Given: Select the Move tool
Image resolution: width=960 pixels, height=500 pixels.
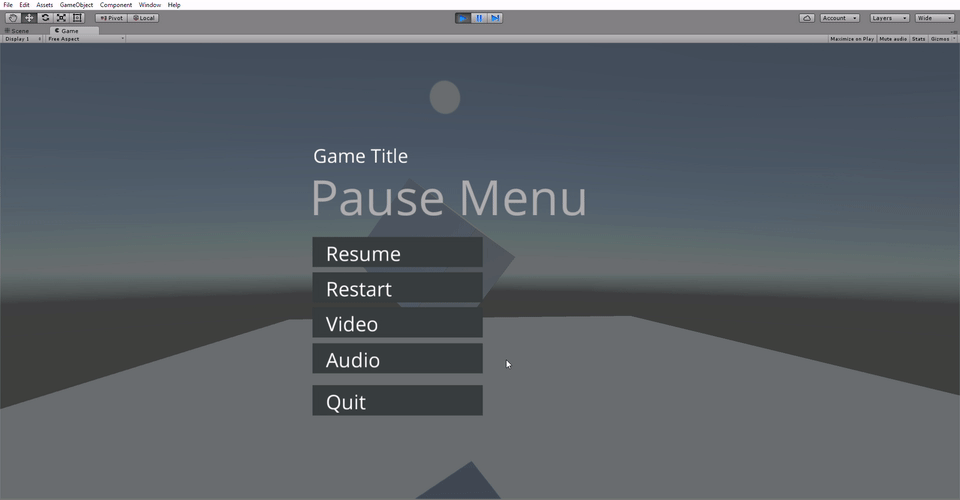Looking at the screenshot, I should click(29, 18).
